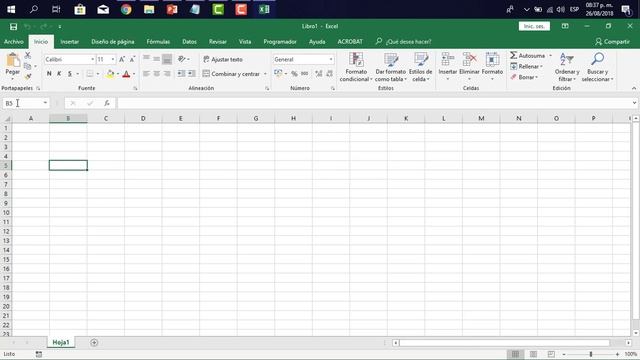The height and width of the screenshot is (360, 640).
Task: Switch to the Datos tab
Action: tap(189, 42)
